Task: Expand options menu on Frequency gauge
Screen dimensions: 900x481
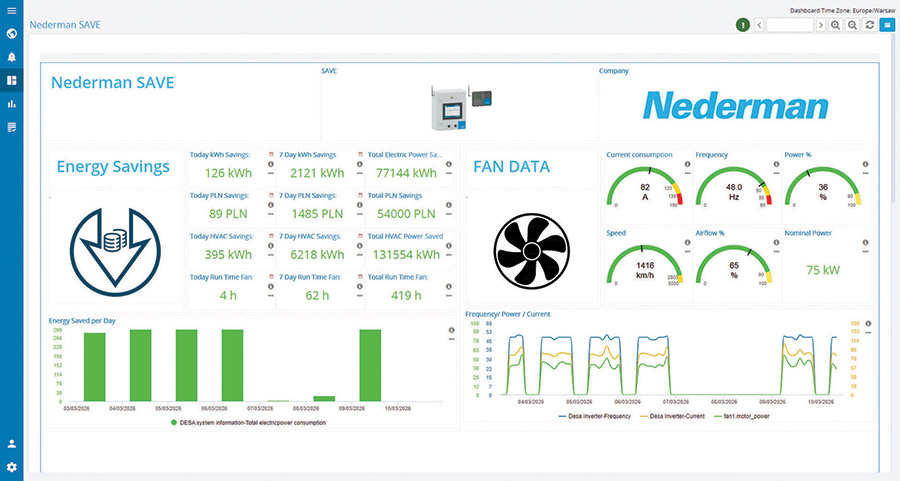Action: coord(776,173)
